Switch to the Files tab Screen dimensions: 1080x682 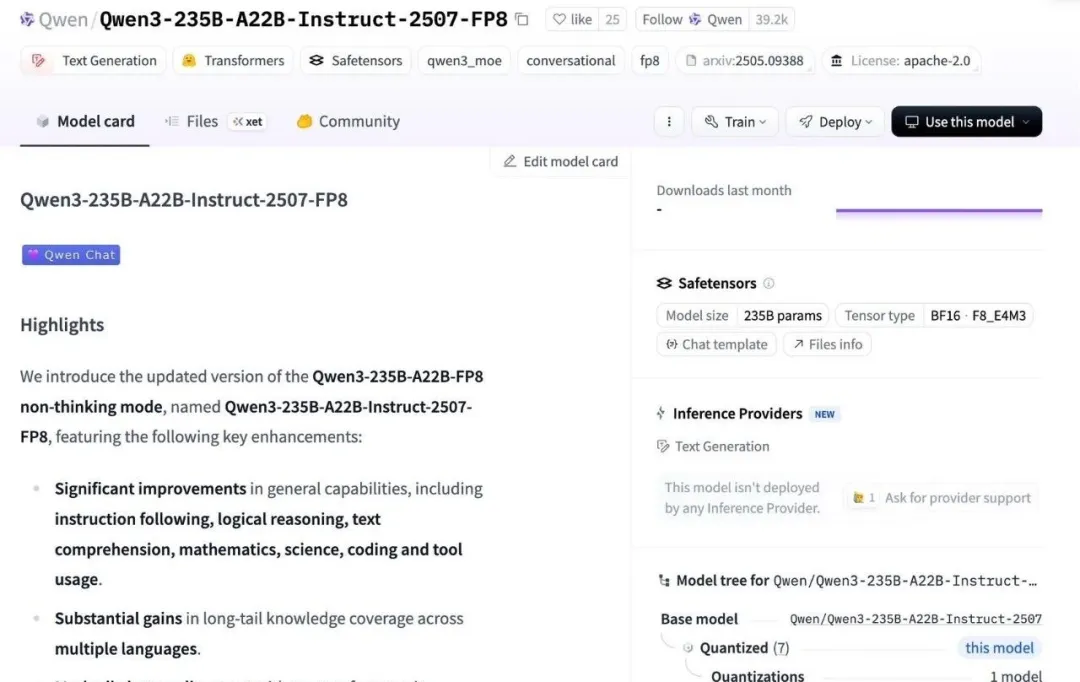(202, 121)
